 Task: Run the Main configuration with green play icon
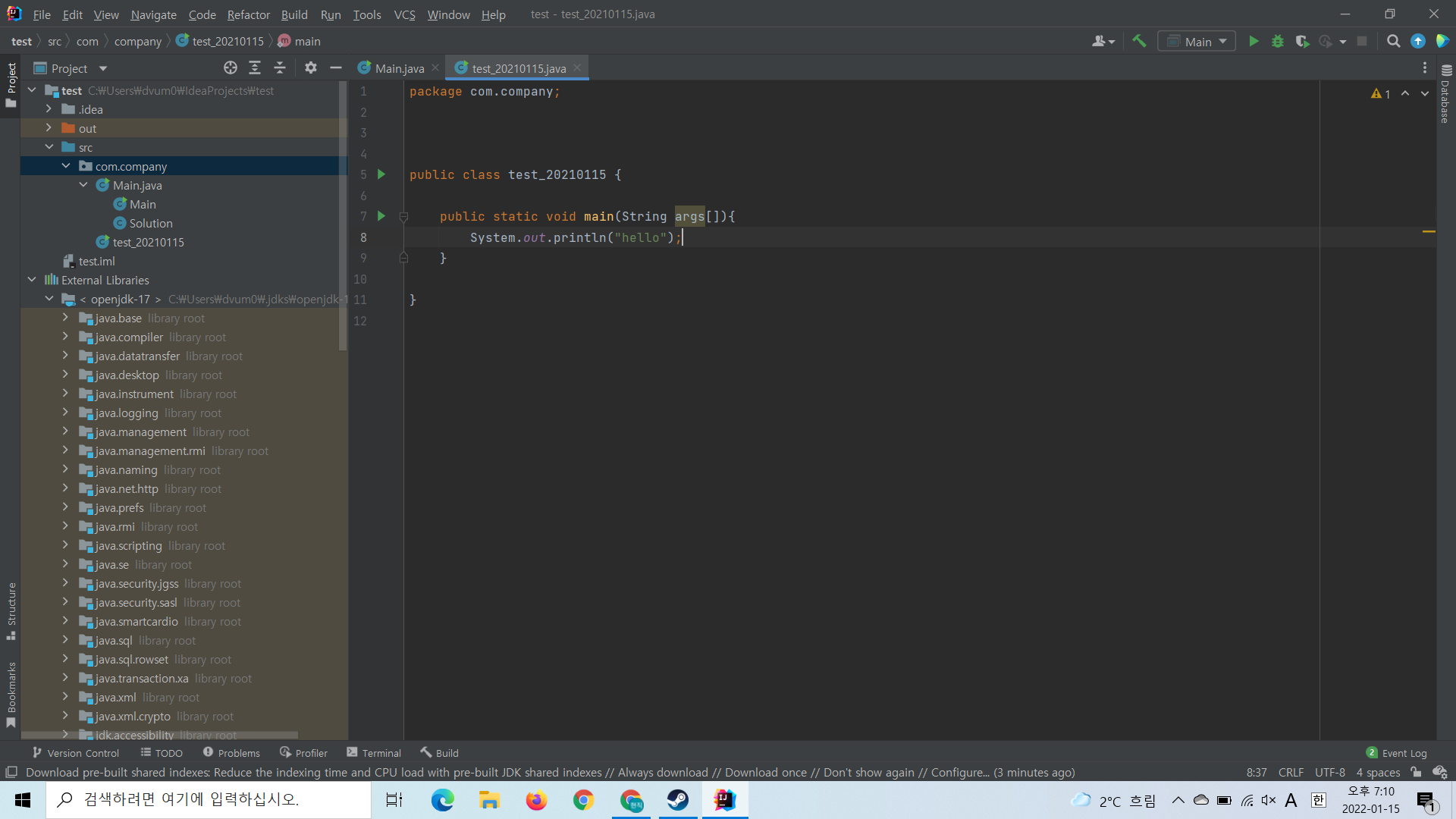[x=1254, y=41]
